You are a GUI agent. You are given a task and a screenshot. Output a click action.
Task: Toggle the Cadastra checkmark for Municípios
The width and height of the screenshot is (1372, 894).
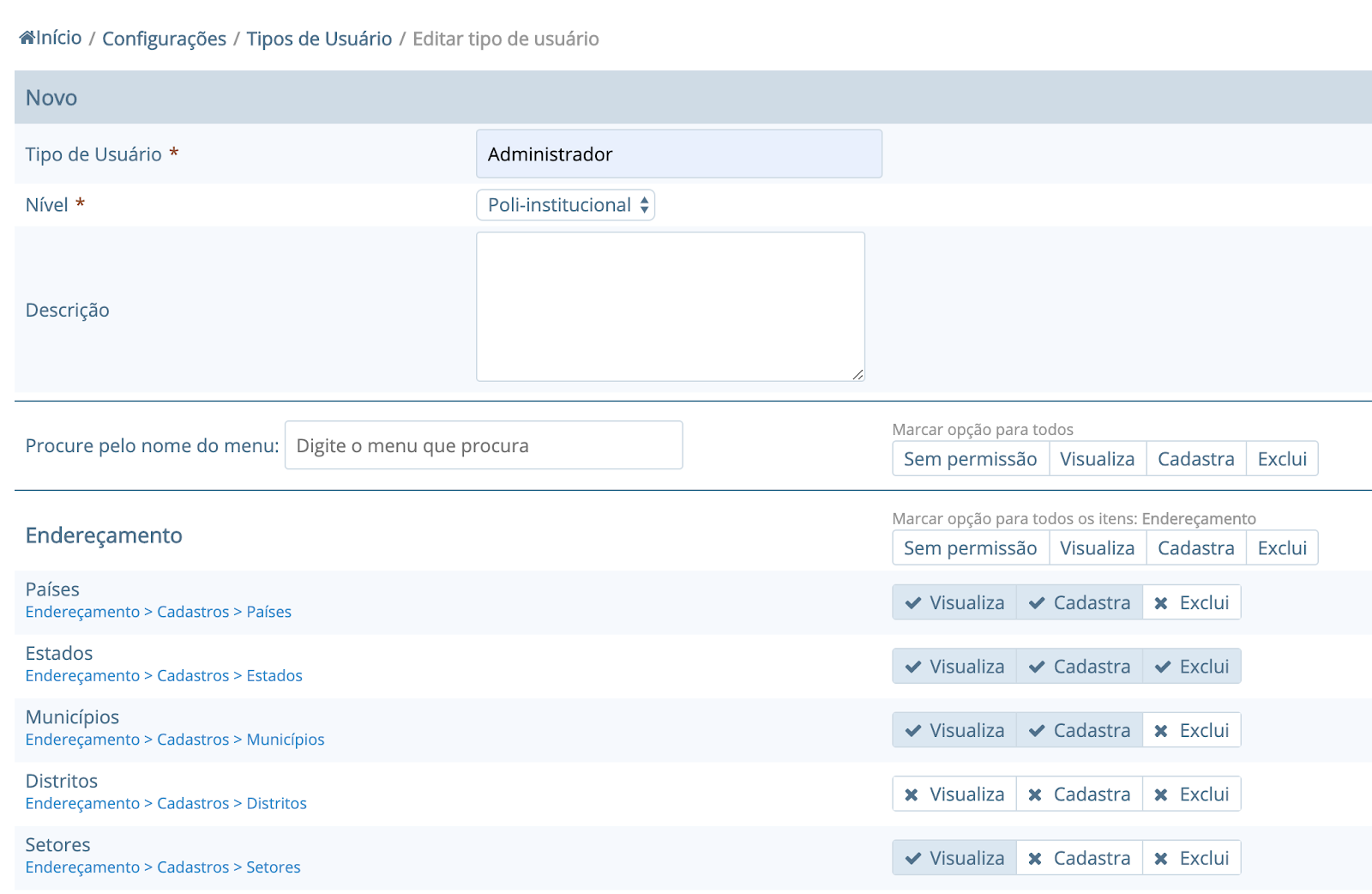[1080, 730]
